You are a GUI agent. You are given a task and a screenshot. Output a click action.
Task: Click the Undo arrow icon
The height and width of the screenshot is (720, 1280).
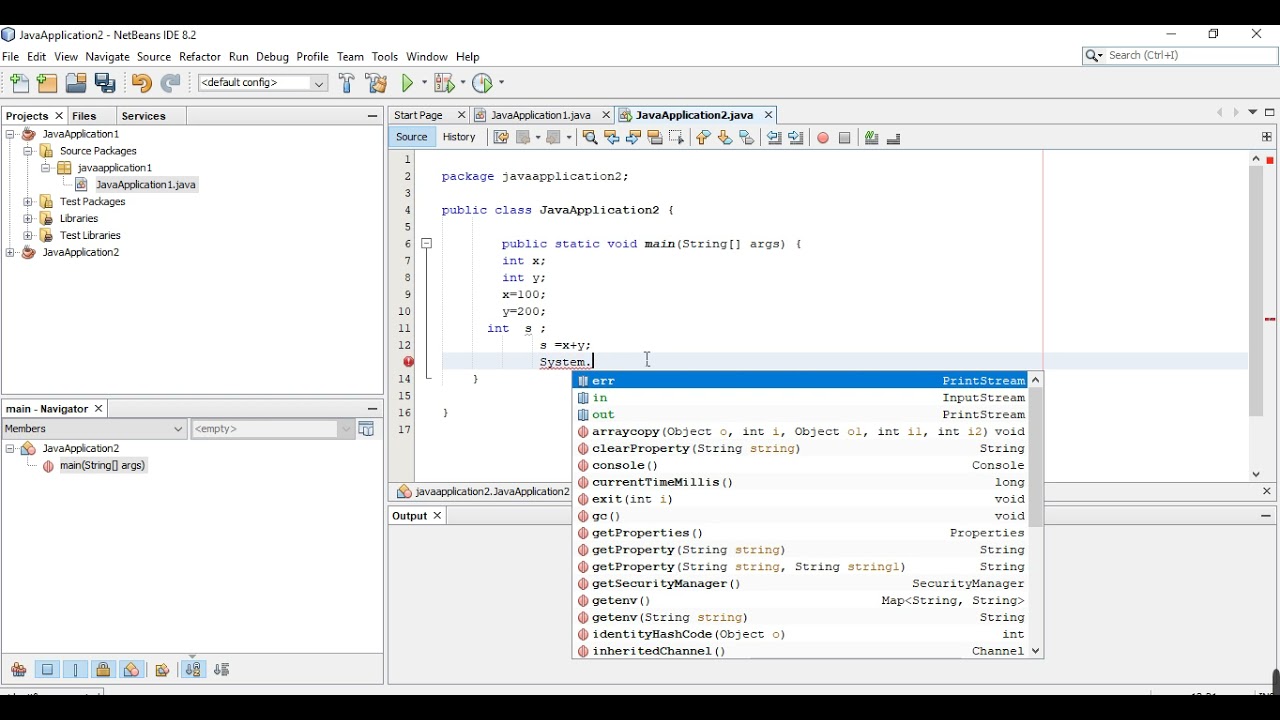141,84
